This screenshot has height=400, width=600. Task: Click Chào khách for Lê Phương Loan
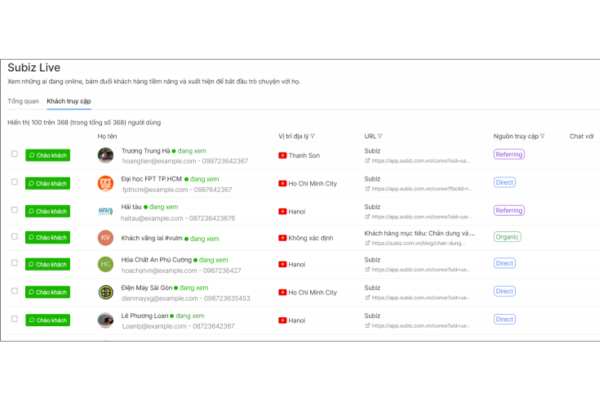point(48,320)
